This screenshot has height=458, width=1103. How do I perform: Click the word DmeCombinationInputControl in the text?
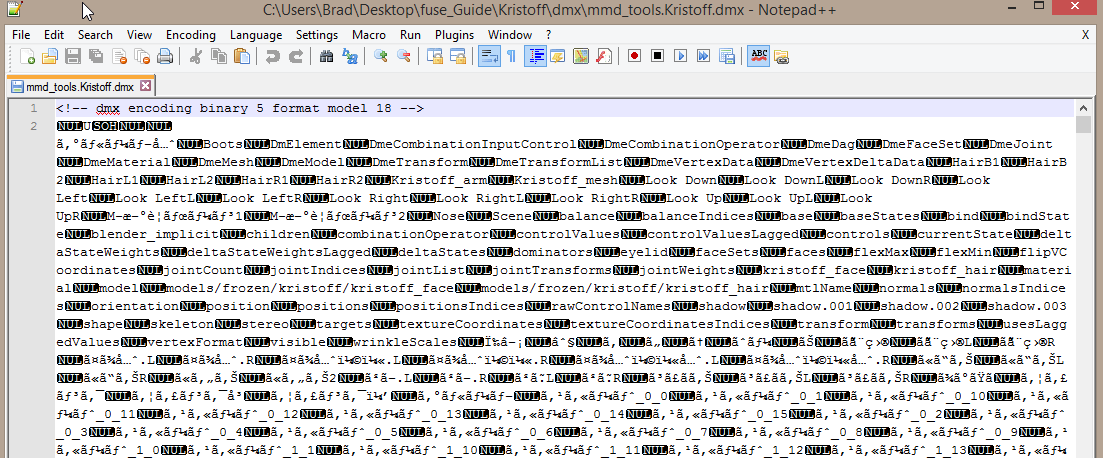[473, 144]
